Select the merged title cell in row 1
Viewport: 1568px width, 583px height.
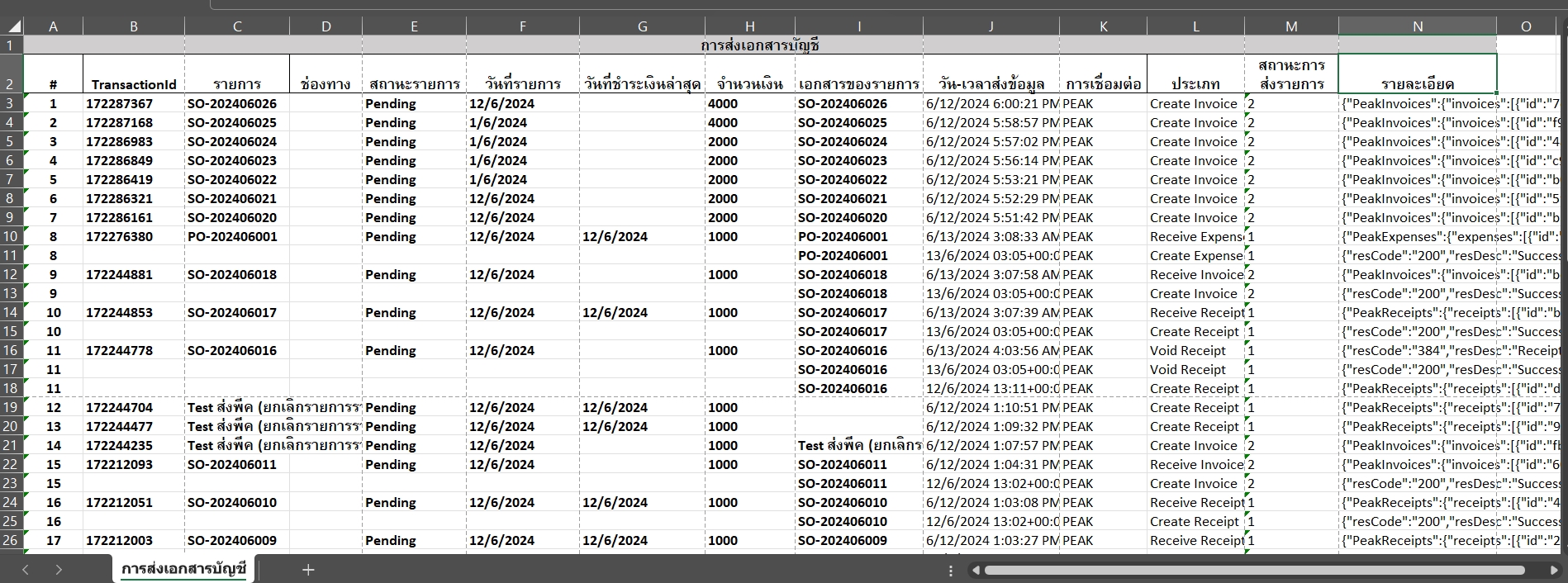(x=759, y=45)
